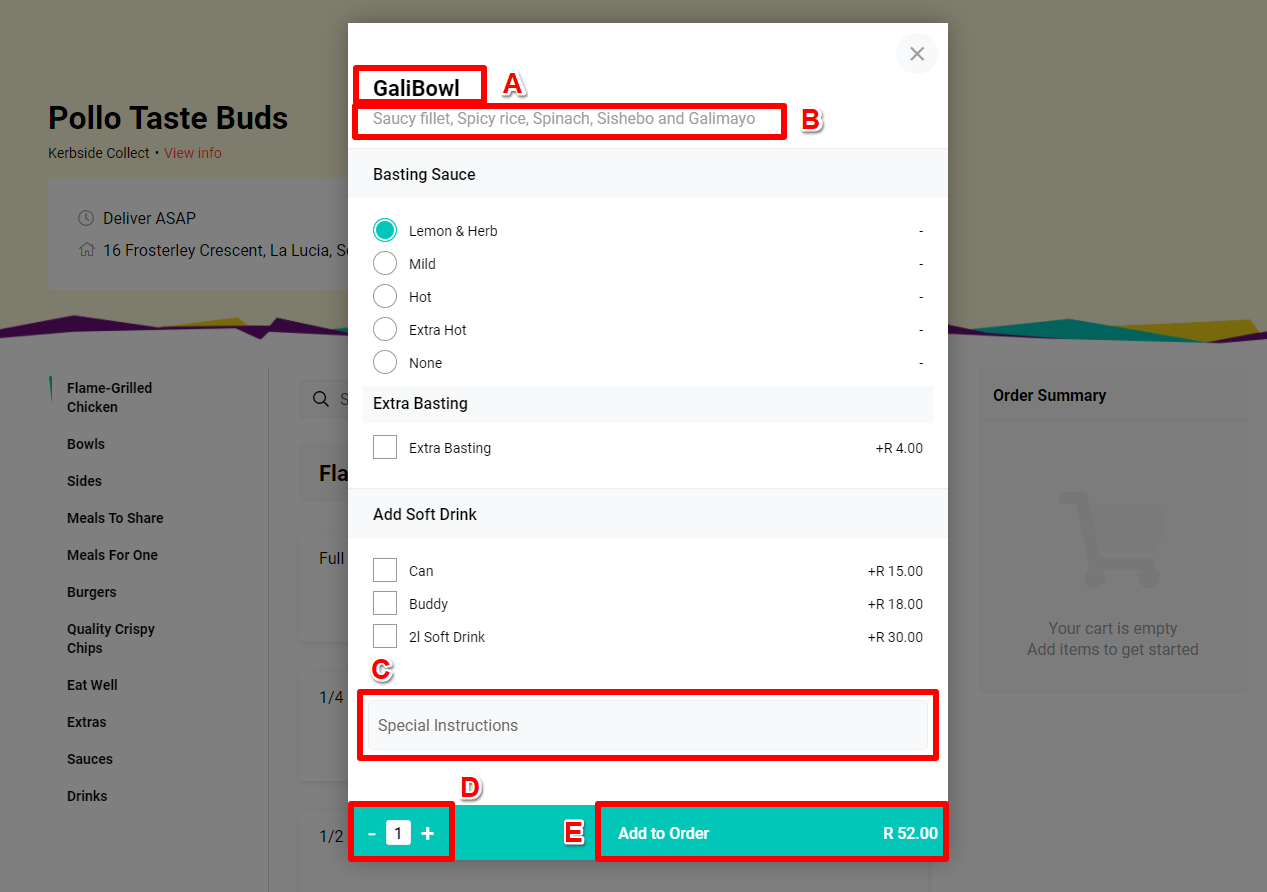
Task: Open Flame-Grilled Chicken menu category
Action: point(110,397)
